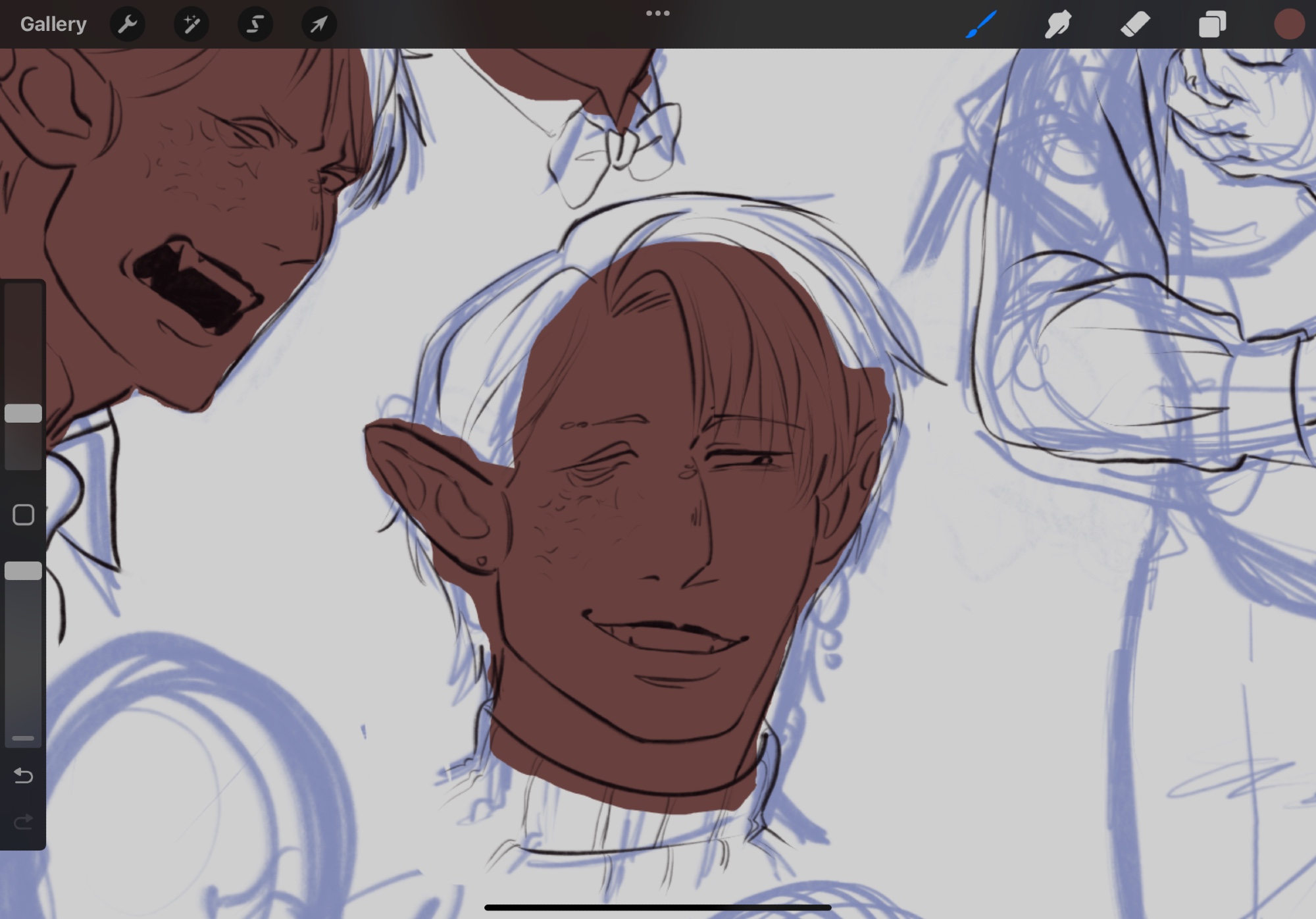The width and height of the screenshot is (1316, 919).
Task: Select the Brush paint tool
Action: pyautogui.click(x=981, y=25)
